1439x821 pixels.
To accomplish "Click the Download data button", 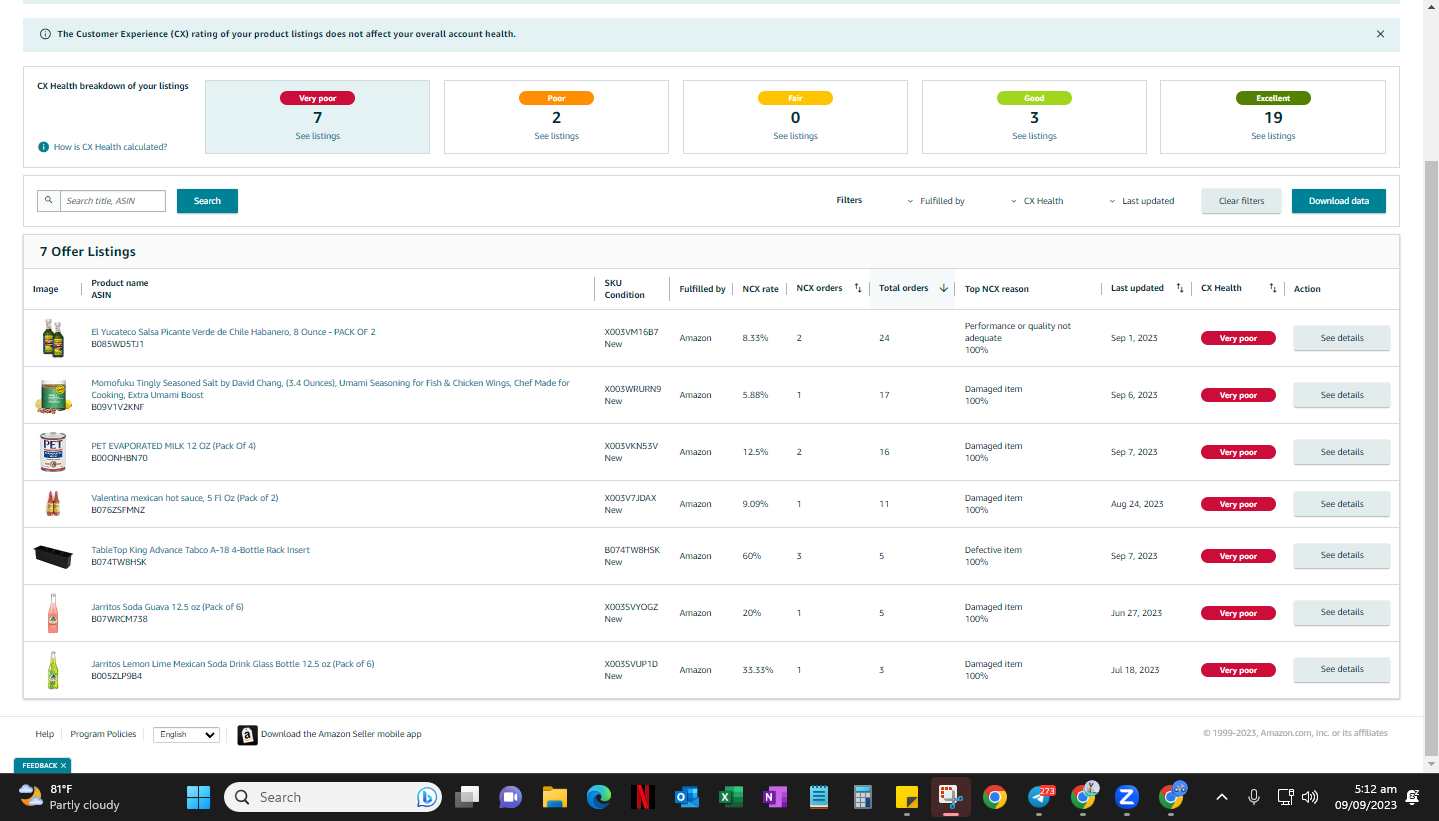I will click(1339, 201).
